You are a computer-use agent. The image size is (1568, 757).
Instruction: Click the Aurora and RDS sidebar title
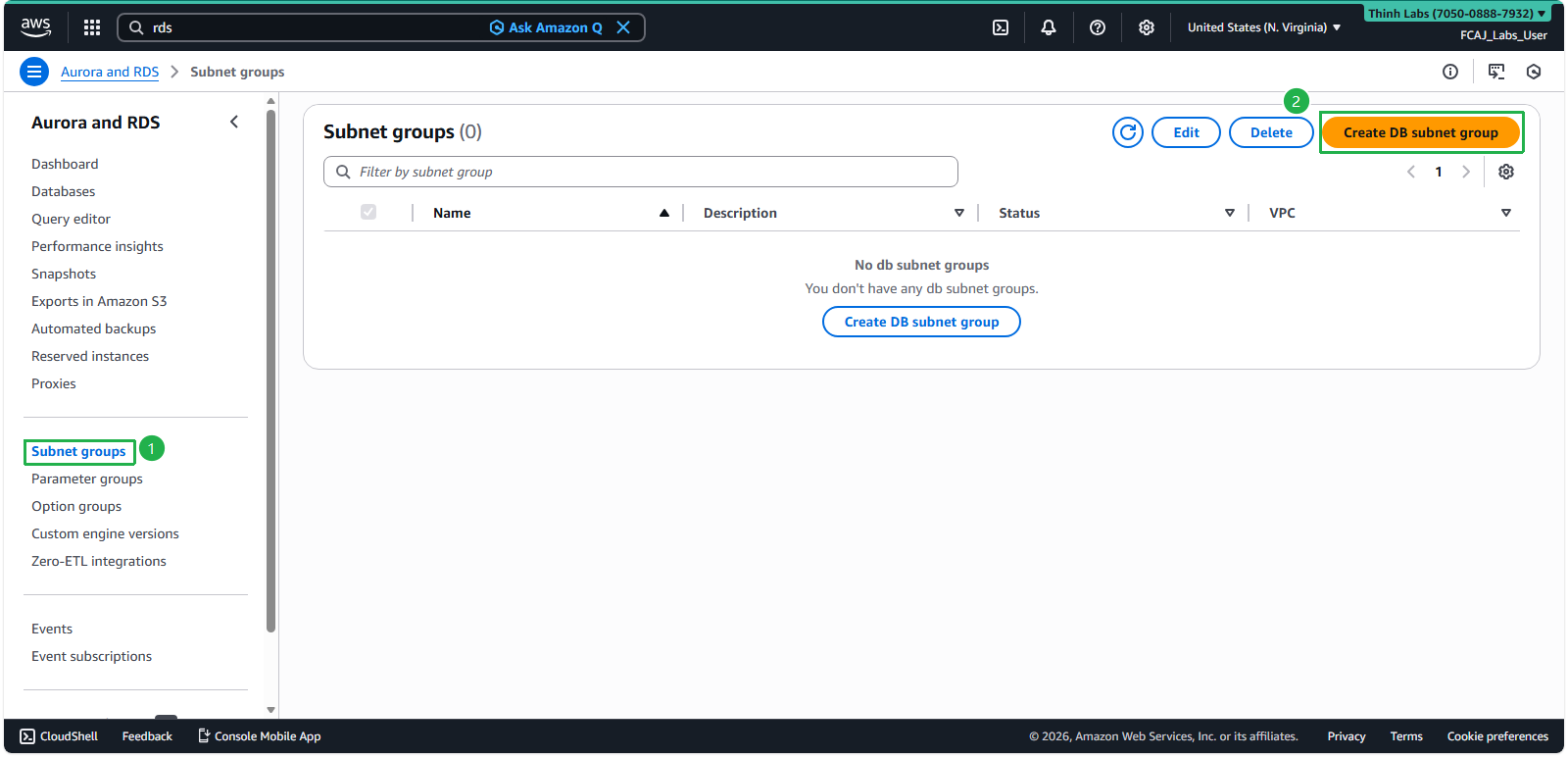pyautogui.click(x=95, y=123)
